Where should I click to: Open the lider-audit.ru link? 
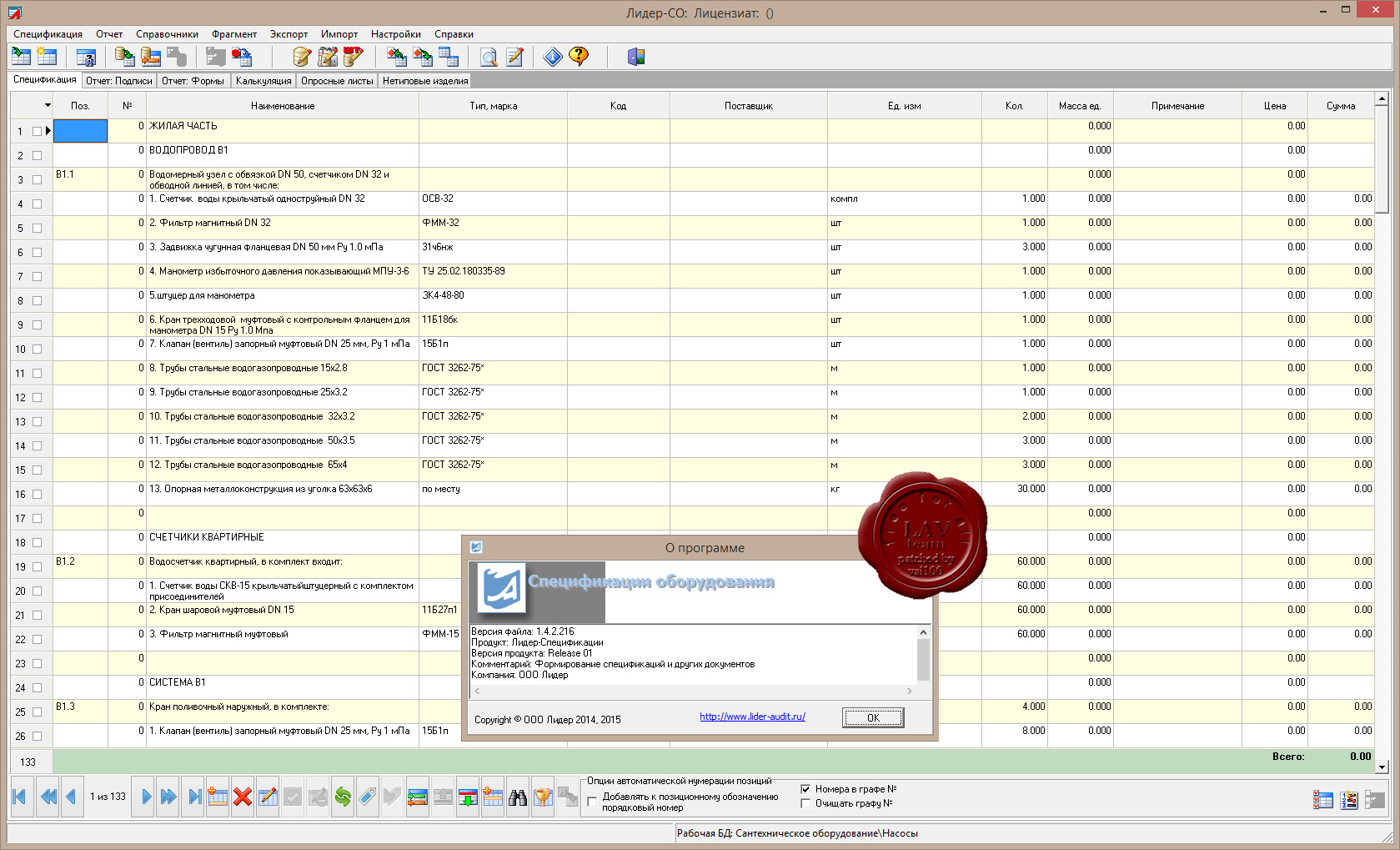pyautogui.click(x=752, y=717)
